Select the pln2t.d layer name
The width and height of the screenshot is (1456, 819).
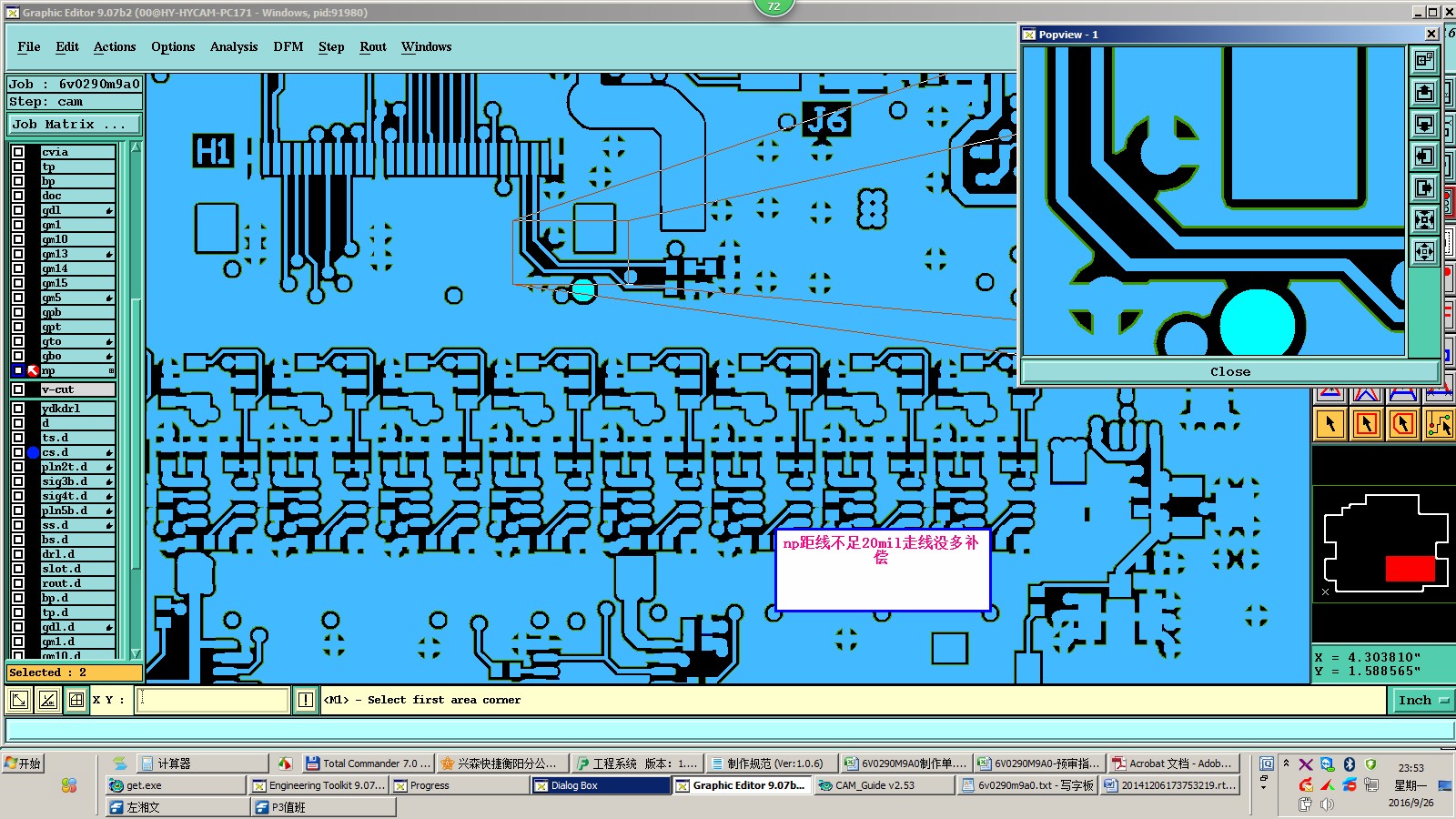[x=77, y=467]
